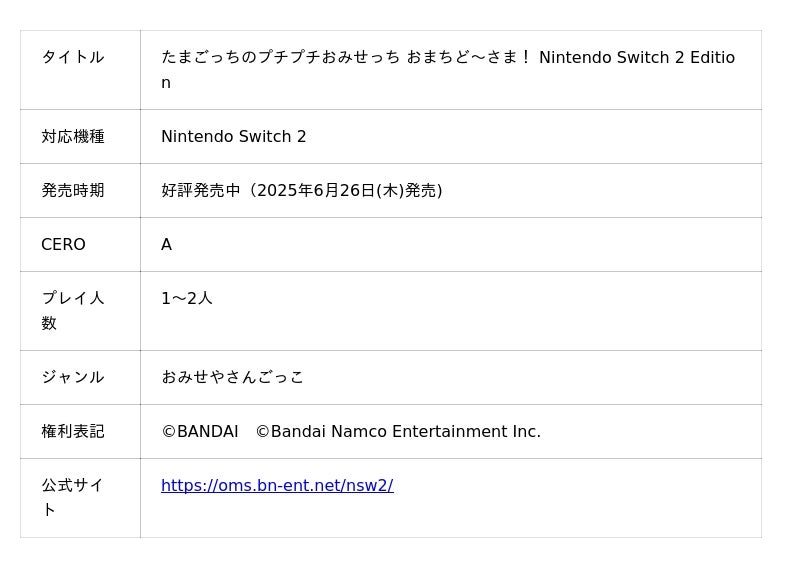Click the おまちど〜さま！ text in title
Viewport: 800px width, 568px height.
(469, 58)
